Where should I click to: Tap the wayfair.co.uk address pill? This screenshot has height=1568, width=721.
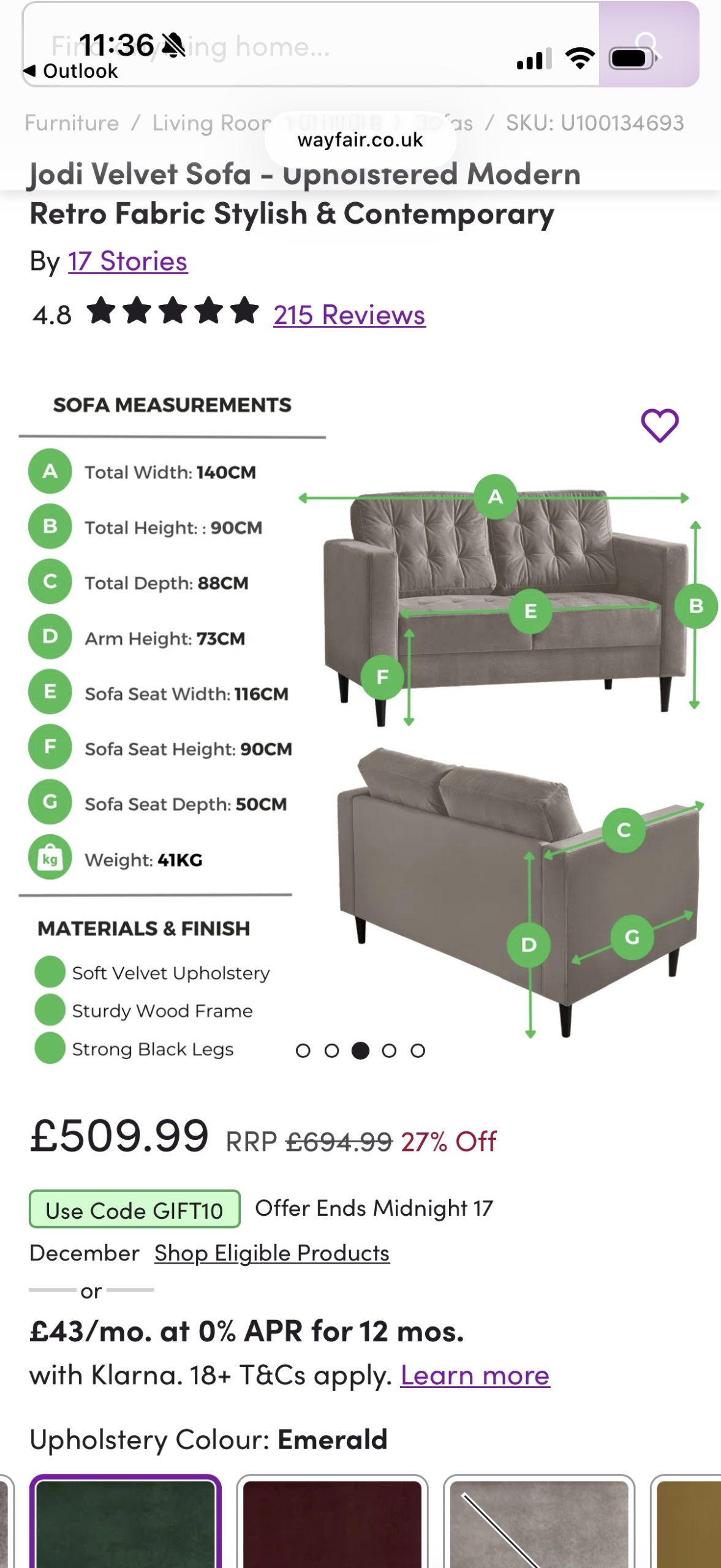360,140
